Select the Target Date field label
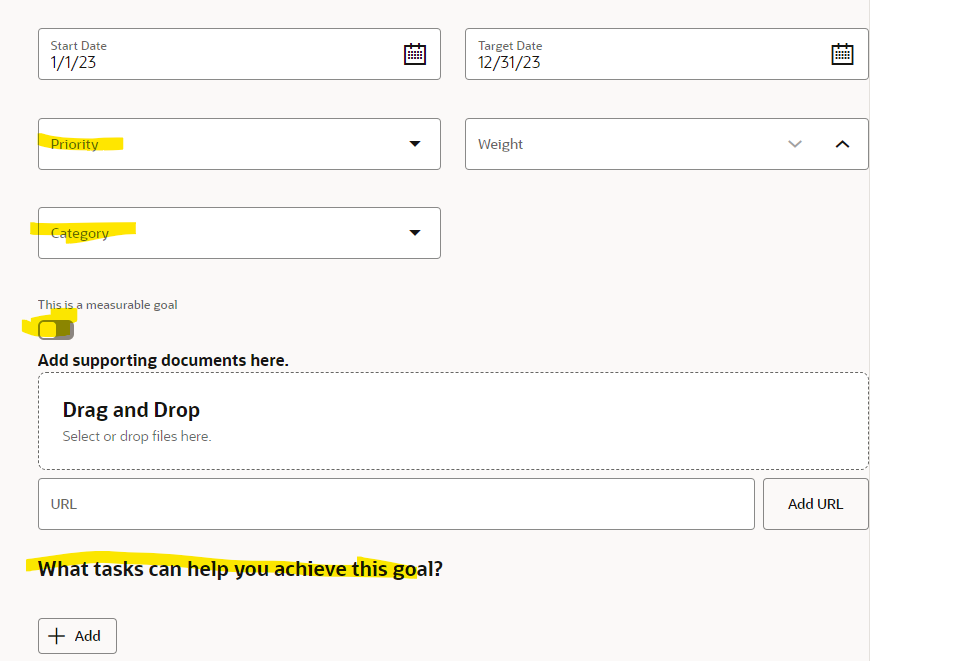Viewport: 964px width, 661px height. pos(512,45)
